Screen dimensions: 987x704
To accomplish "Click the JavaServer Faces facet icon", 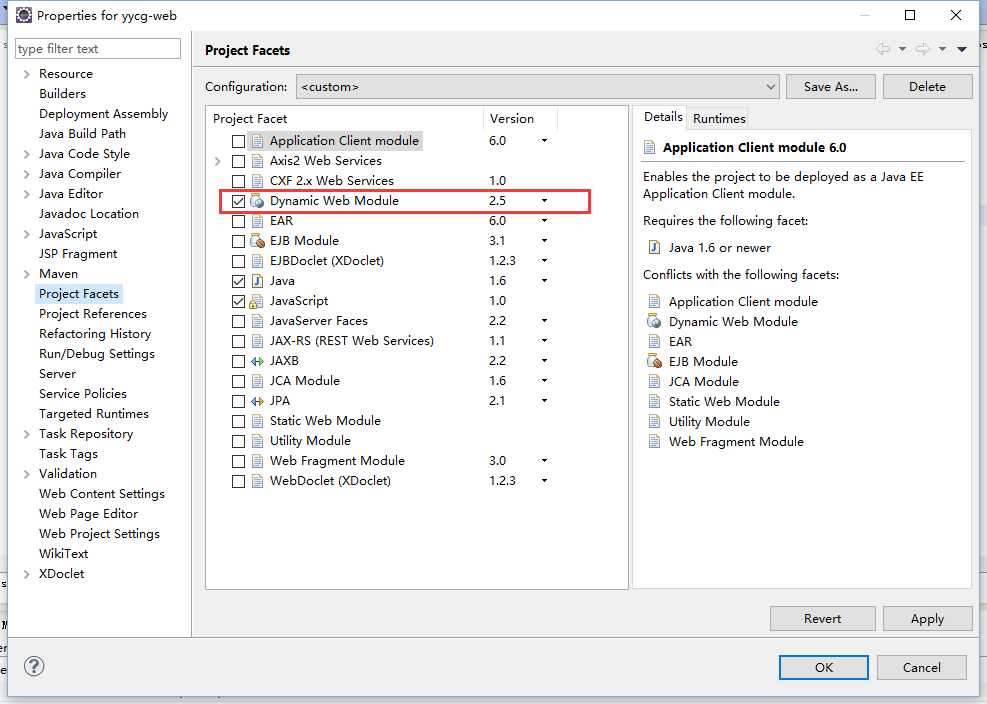I will pos(257,321).
